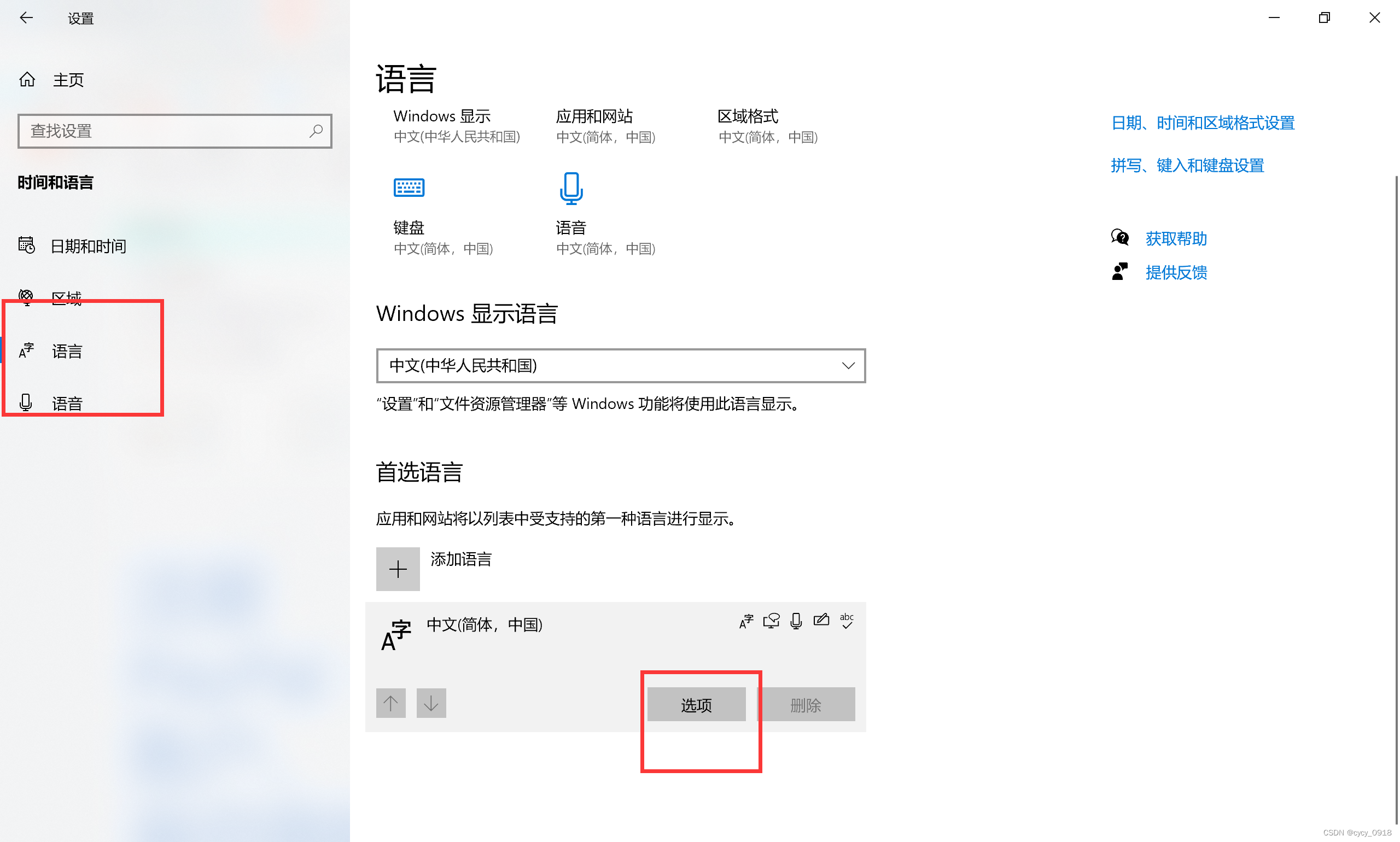1400x842 pixels.
Task: Move language down with arrow button
Action: coord(431,703)
